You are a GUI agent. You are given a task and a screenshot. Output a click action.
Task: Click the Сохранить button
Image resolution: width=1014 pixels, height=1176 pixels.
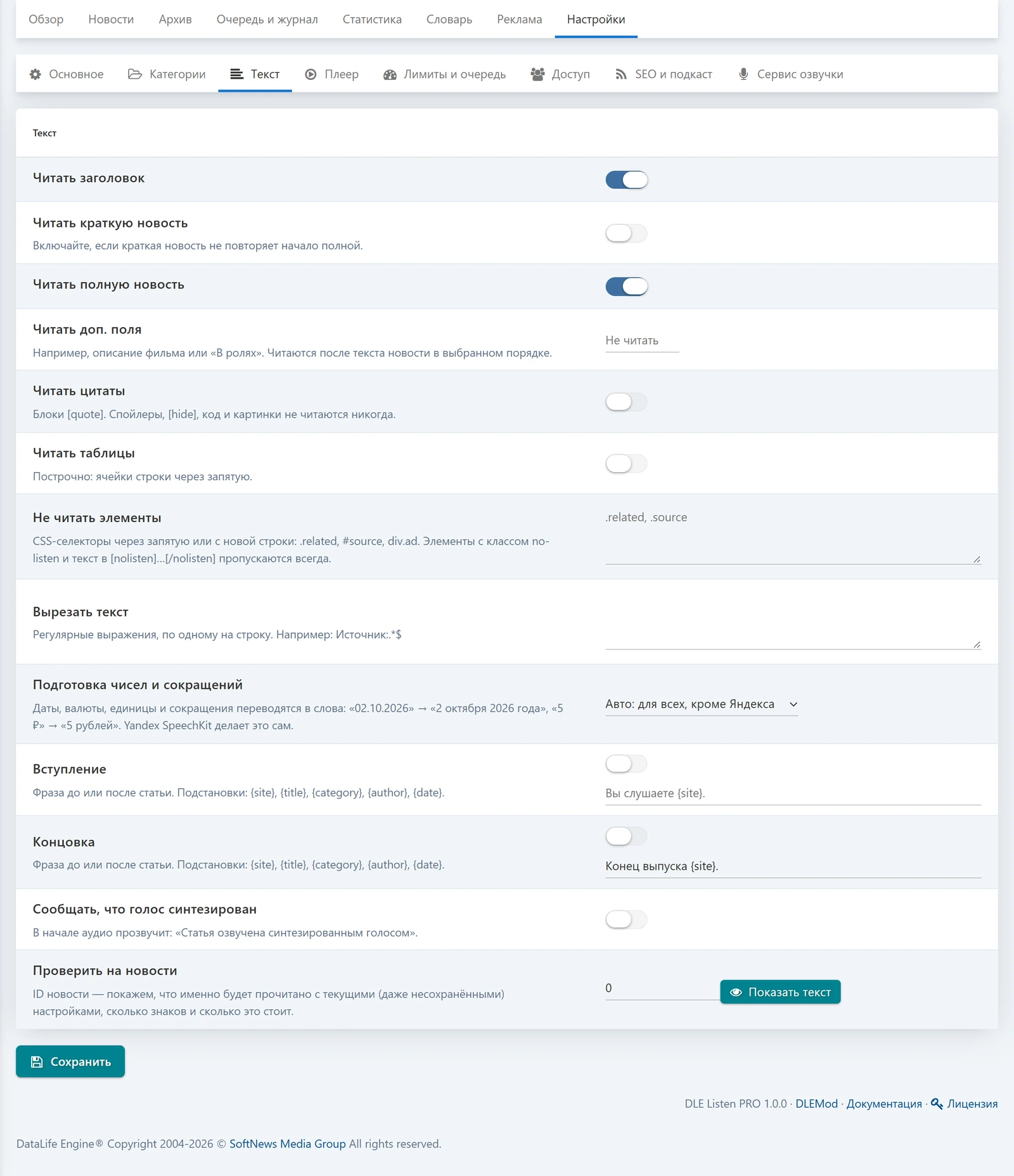(x=70, y=1061)
